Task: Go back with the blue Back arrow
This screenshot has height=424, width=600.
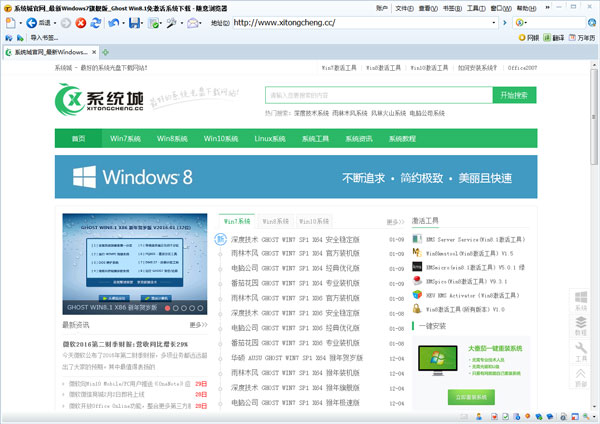Action: click(31, 23)
